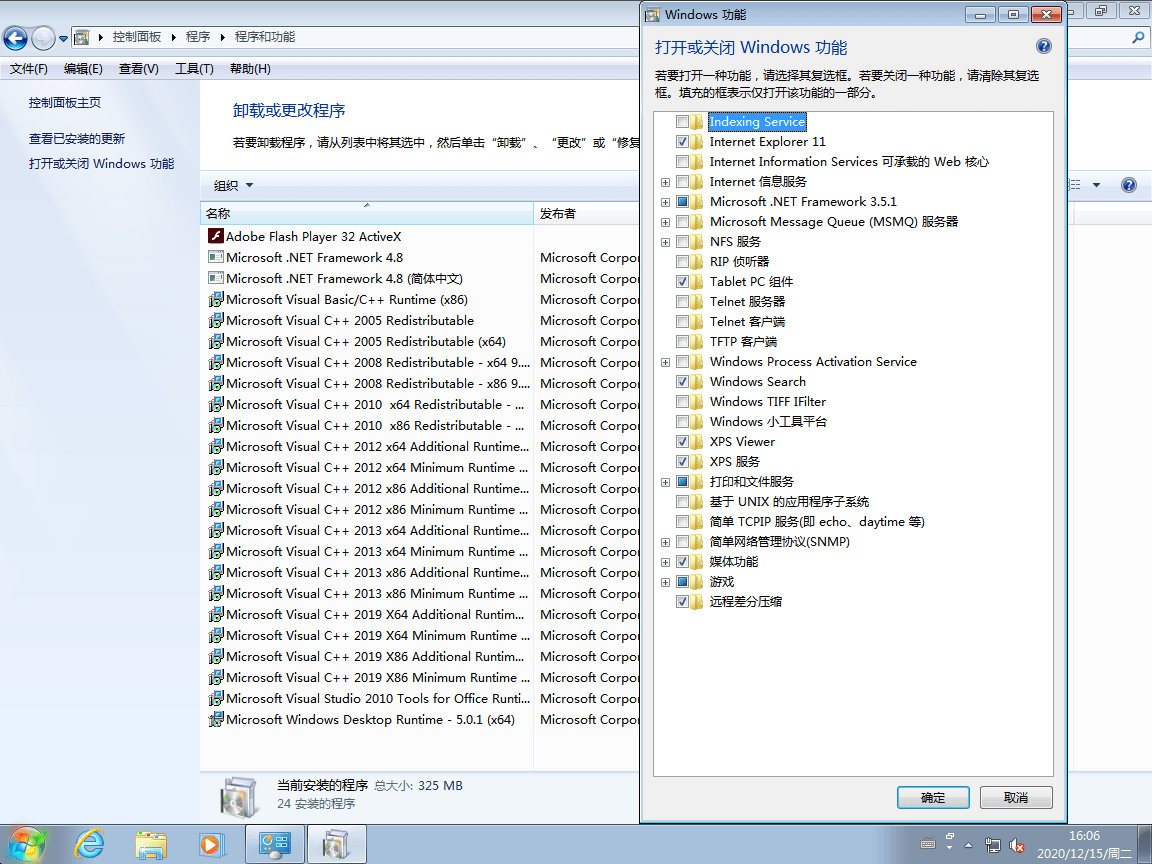The height and width of the screenshot is (864, 1152).
Task: Expand the 游戏 feature node
Action: pyautogui.click(x=665, y=581)
